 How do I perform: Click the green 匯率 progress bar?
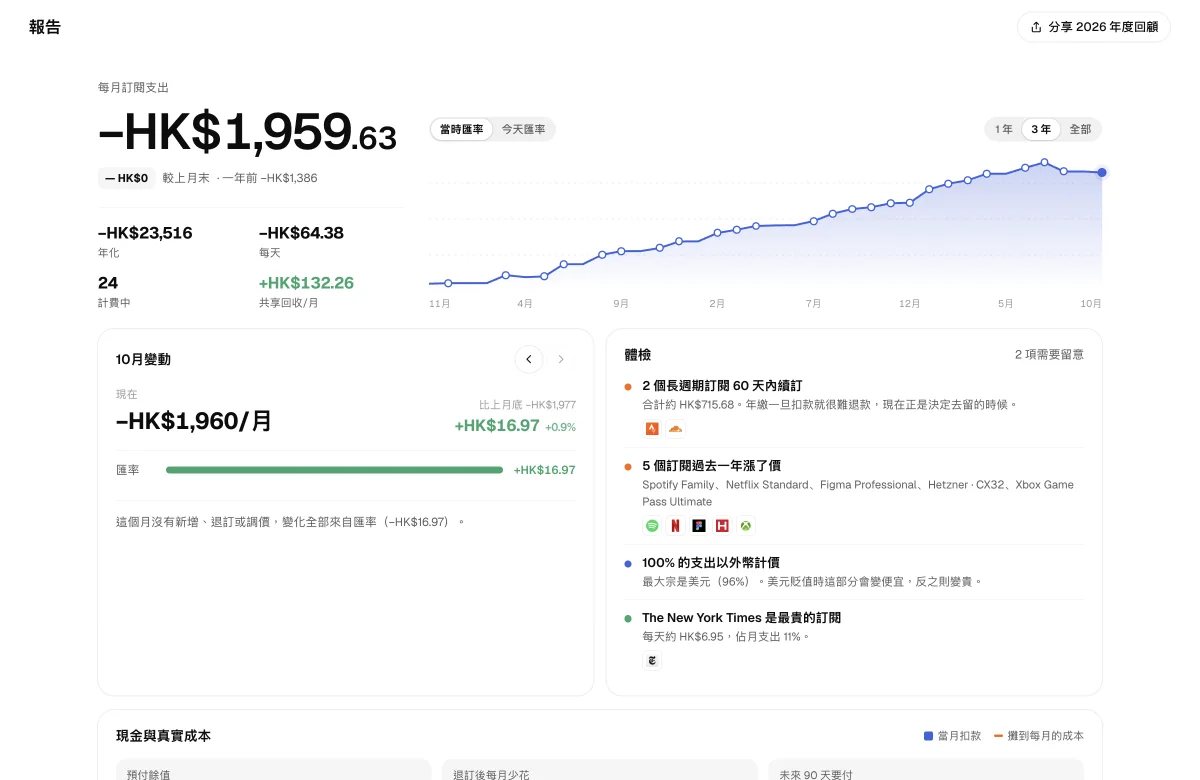coord(334,470)
